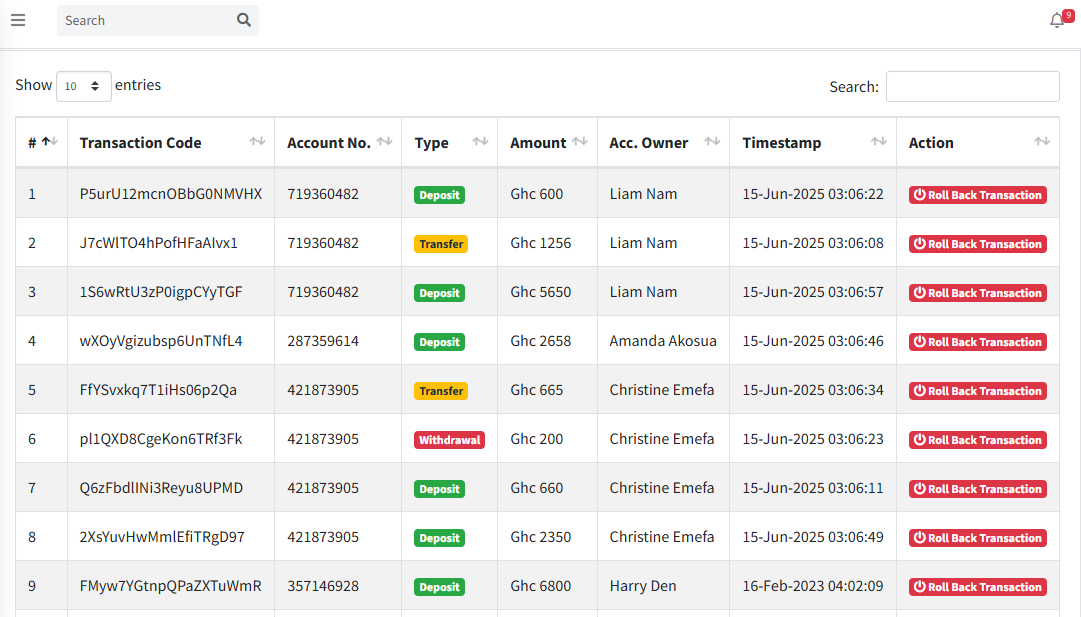The height and width of the screenshot is (617, 1081).
Task: Click account number 357146928
Action: click(323, 586)
